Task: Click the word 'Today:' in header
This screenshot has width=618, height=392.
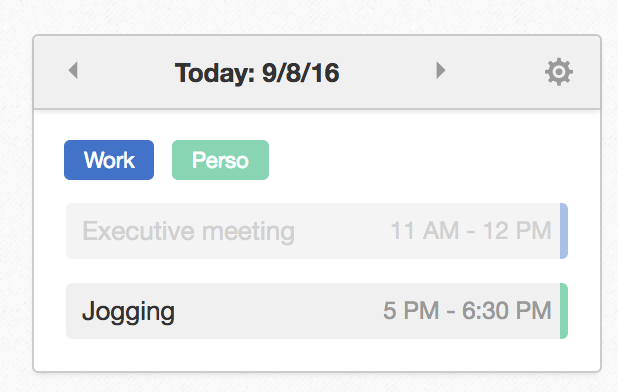Action: [x=215, y=73]
